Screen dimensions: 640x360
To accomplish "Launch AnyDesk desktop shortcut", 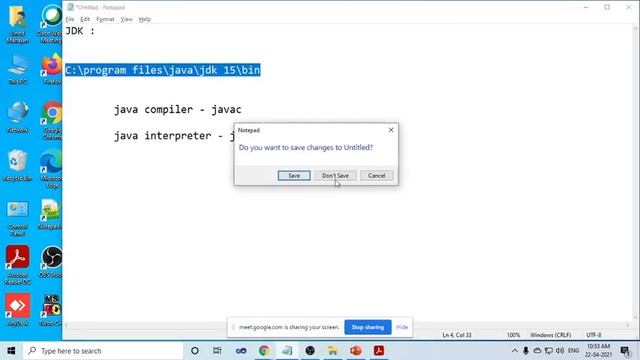I will pos(18,310).
